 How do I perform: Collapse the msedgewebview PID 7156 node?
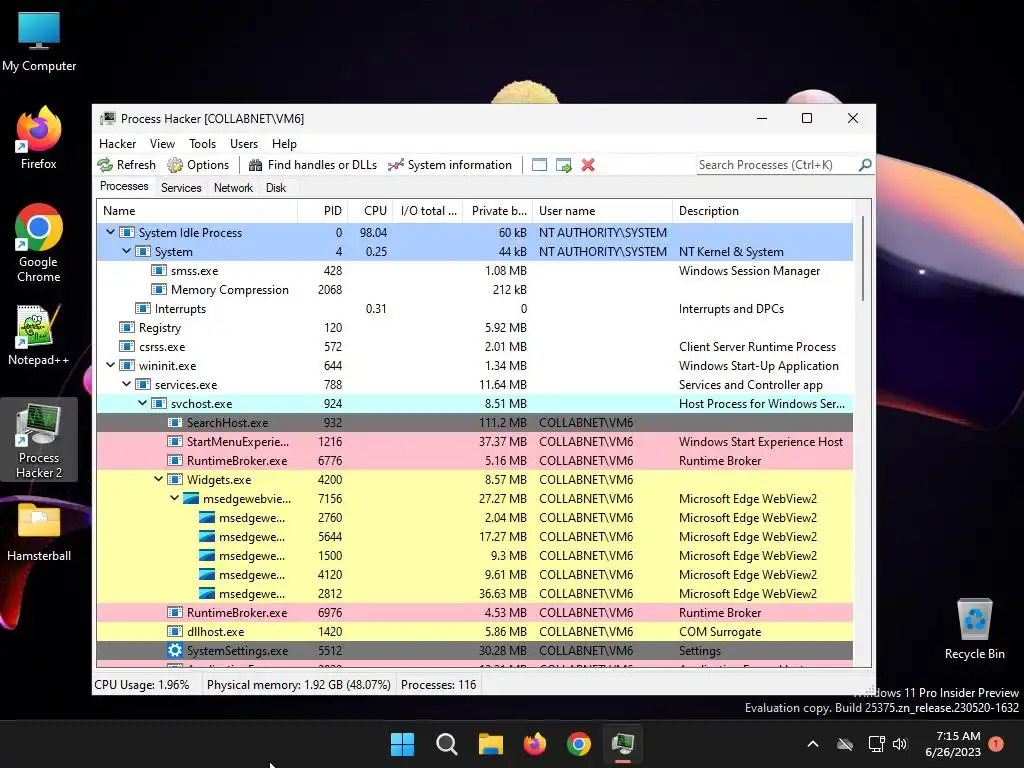tap(174, 498)
